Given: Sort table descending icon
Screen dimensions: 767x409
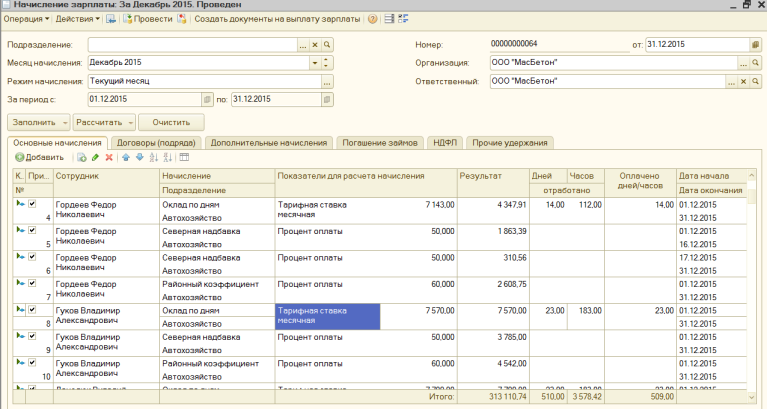Looking at the screenshot, I should 167,158.
